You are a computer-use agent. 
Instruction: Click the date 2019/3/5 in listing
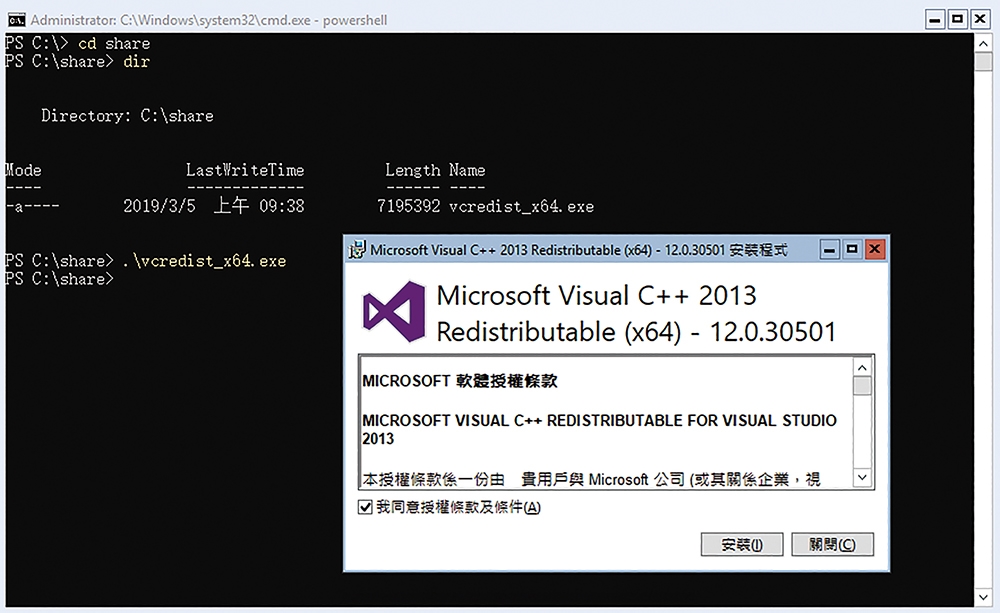click(159, 206)
